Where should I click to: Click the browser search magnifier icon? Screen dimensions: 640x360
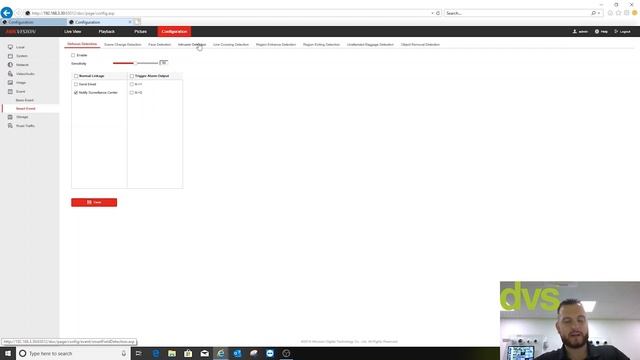pos(593,13)
